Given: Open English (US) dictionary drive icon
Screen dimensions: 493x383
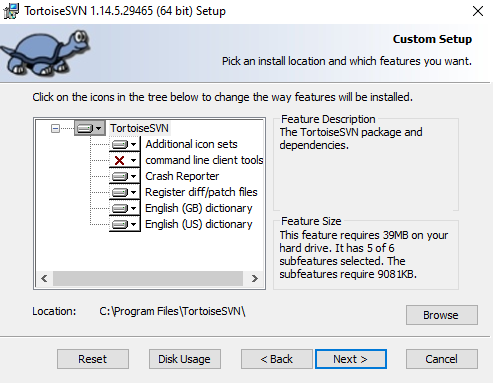Looking at the screenshot, I should pyautogui.click(x=125, y=224).
